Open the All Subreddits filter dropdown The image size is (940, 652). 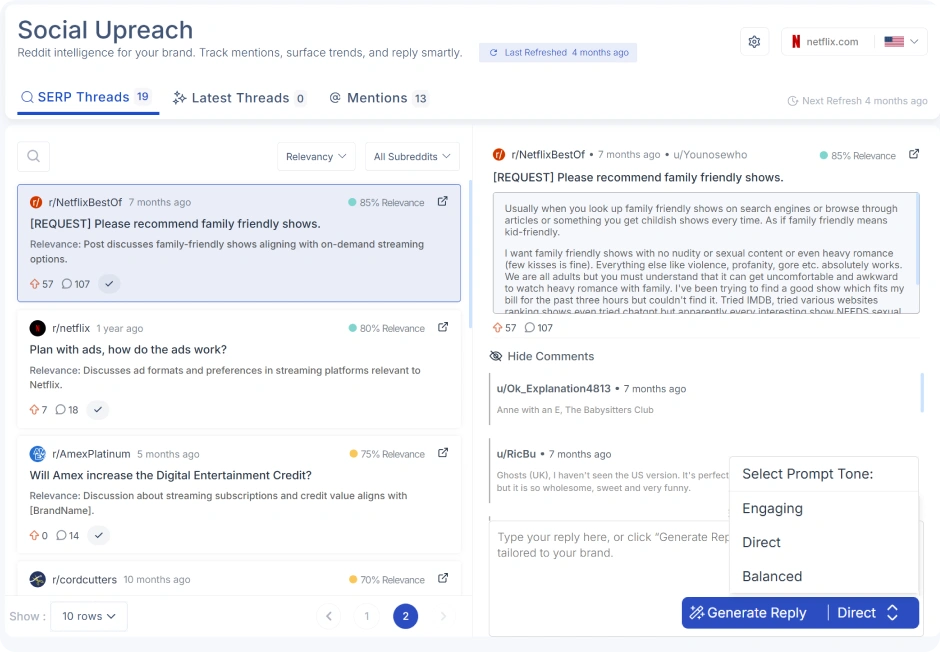point(412,156)
